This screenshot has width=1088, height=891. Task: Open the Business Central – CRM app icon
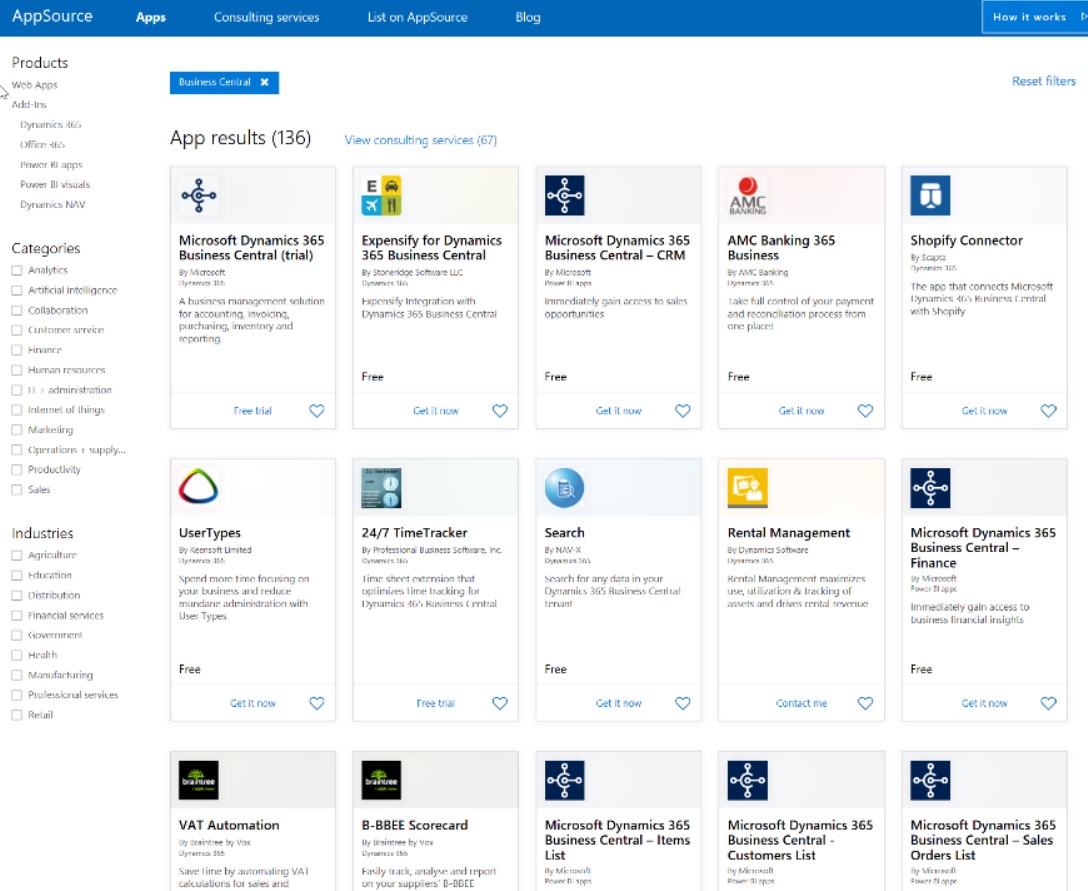(x=564, y=196)
